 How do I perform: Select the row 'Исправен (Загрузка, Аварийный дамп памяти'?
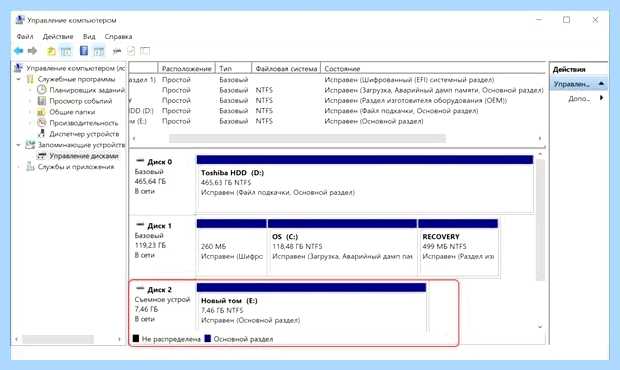pos(337,90)
